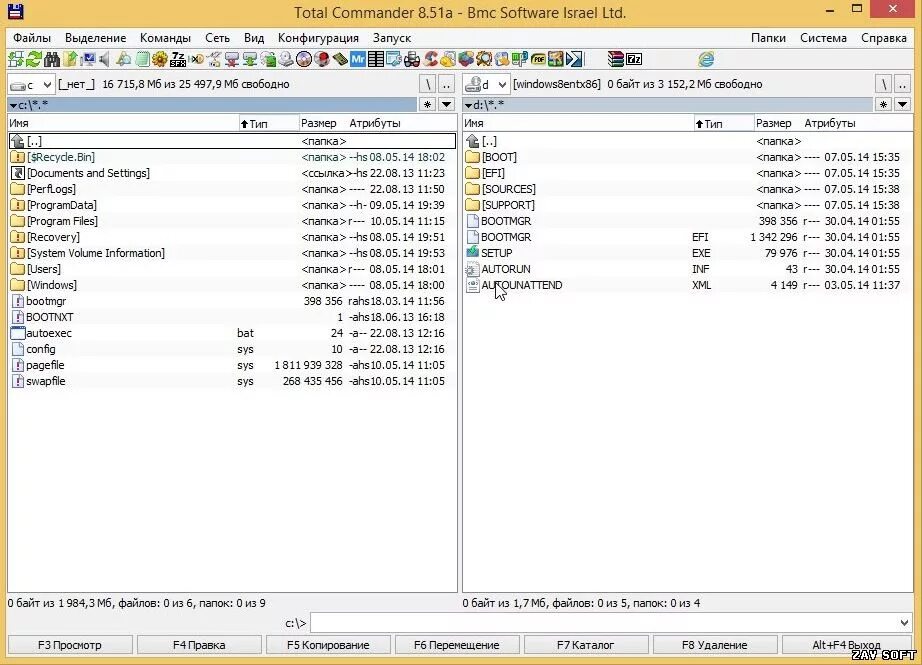Image resolution: width=922 pixels, height=665 pixels.
Task: Click the red ball toolbar icon
Action: 321,59
